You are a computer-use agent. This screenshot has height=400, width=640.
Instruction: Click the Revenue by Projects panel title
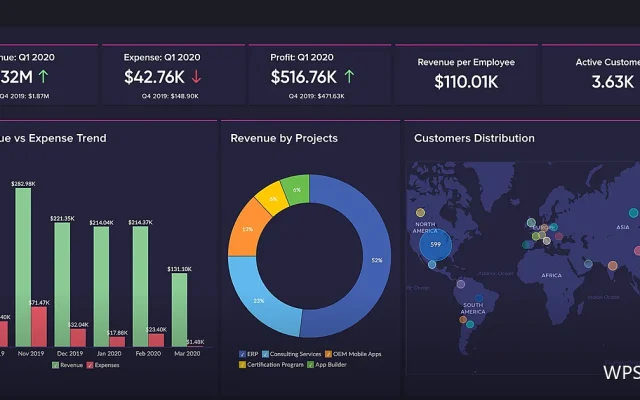pos(284,138)
